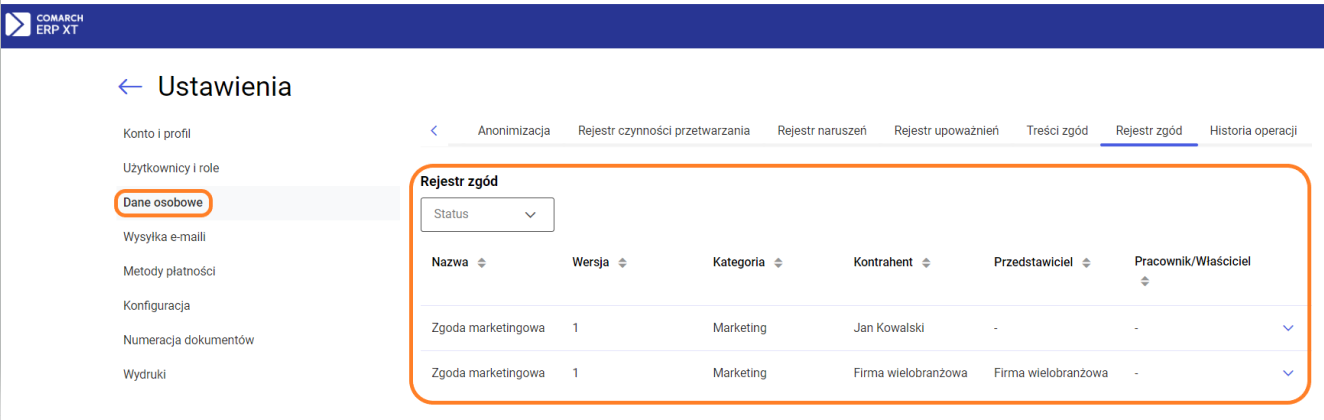1324x420 pixels.
Task: Open Metody płatności settings section
Action: 169,271
